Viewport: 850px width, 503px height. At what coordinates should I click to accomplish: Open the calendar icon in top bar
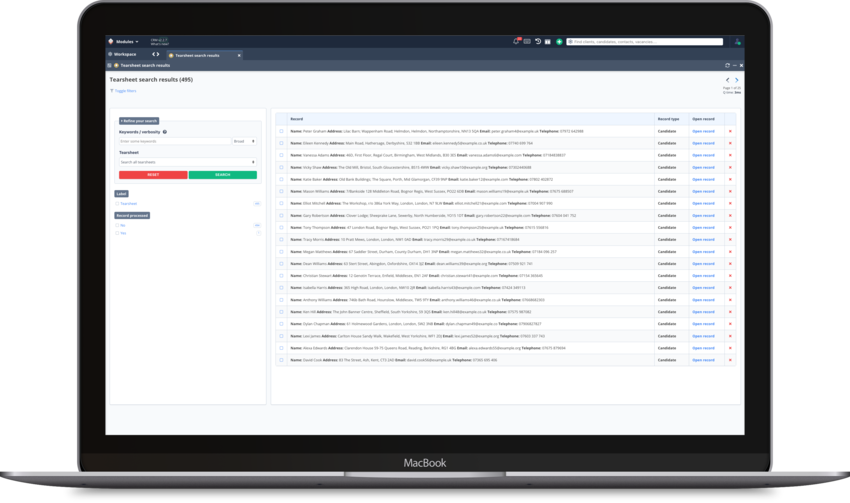pos(548,41)
